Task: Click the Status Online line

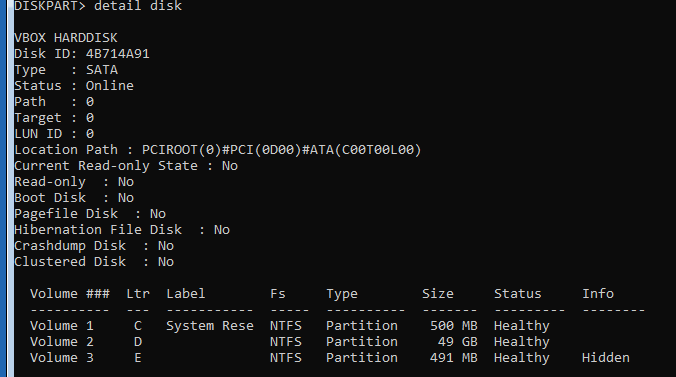Action: click(74, 86)
